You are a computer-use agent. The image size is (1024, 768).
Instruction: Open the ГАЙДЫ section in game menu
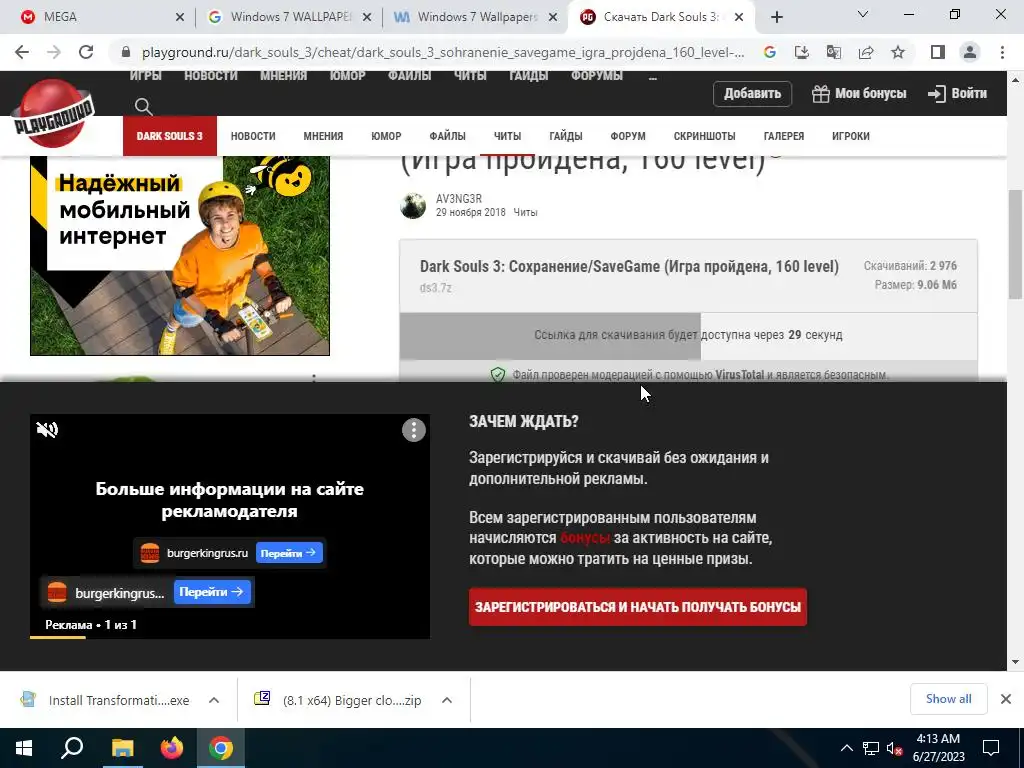click(x=566, y=136)
